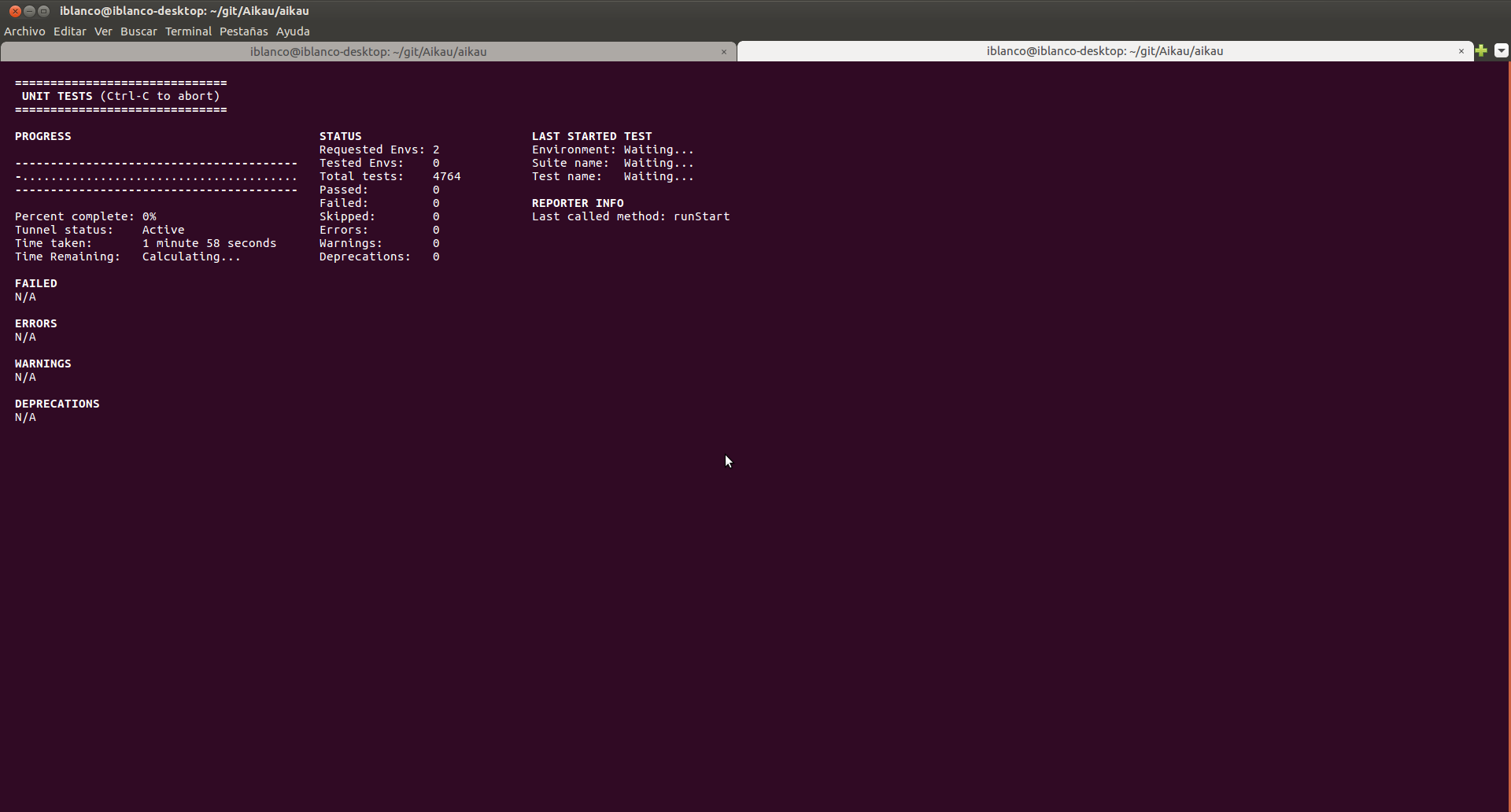Click Time Remaining Calculating... value

(x=191, y=257)
